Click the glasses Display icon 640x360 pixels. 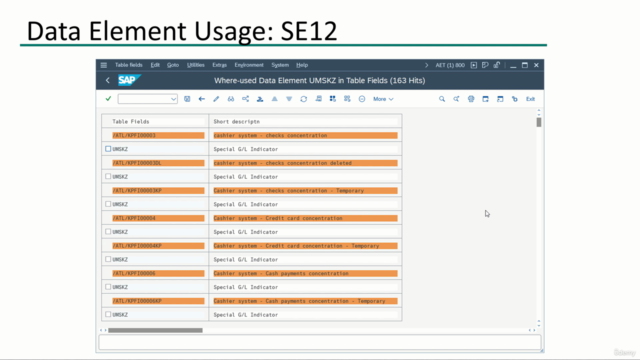point(231,99)
